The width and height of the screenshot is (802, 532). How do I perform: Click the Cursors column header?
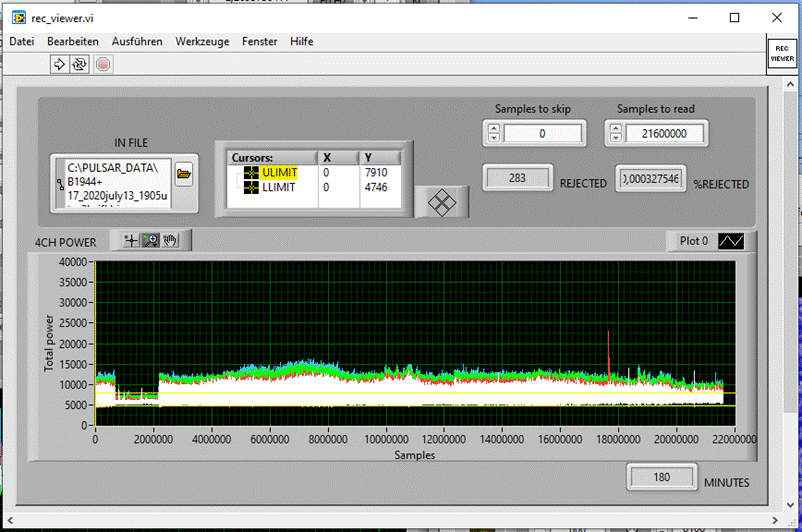(273, 158)
